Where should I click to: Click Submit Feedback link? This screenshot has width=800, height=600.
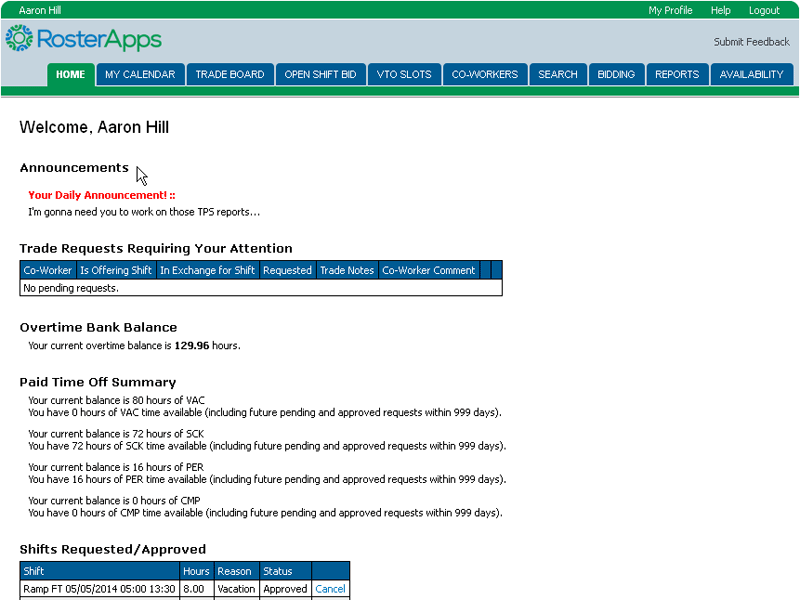(751, 42)
